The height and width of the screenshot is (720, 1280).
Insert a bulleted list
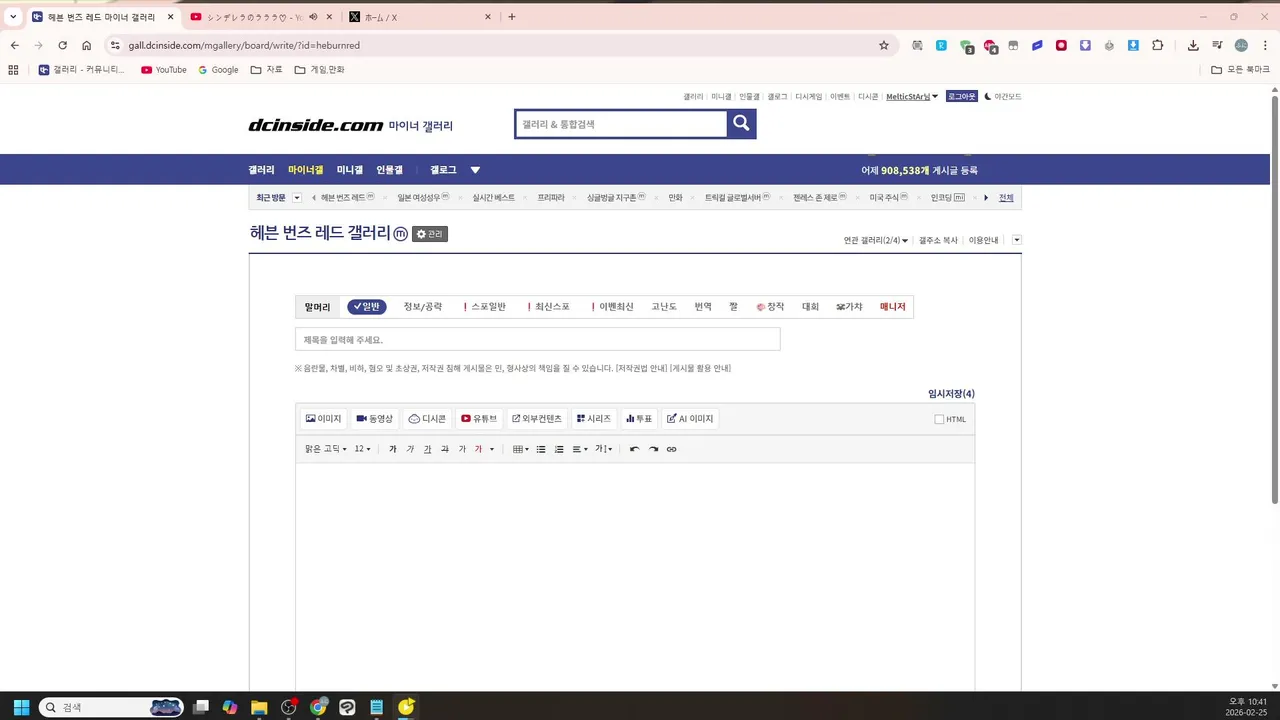541,449
